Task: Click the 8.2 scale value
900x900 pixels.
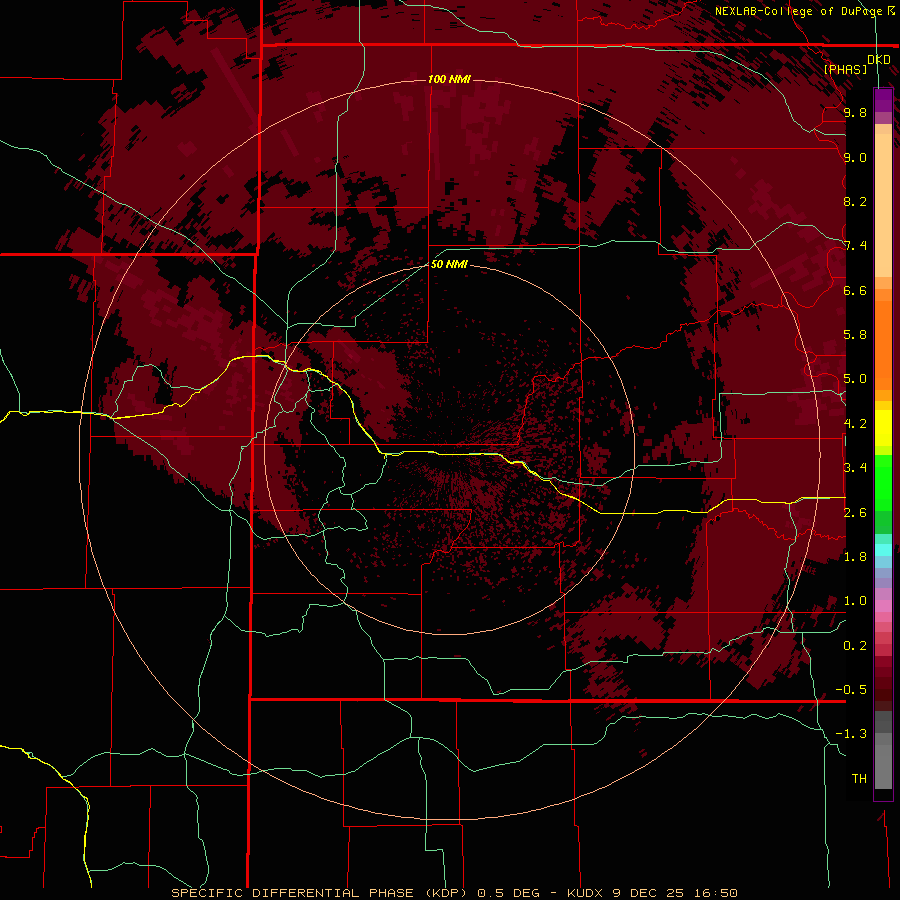Action: coord(855,201)
